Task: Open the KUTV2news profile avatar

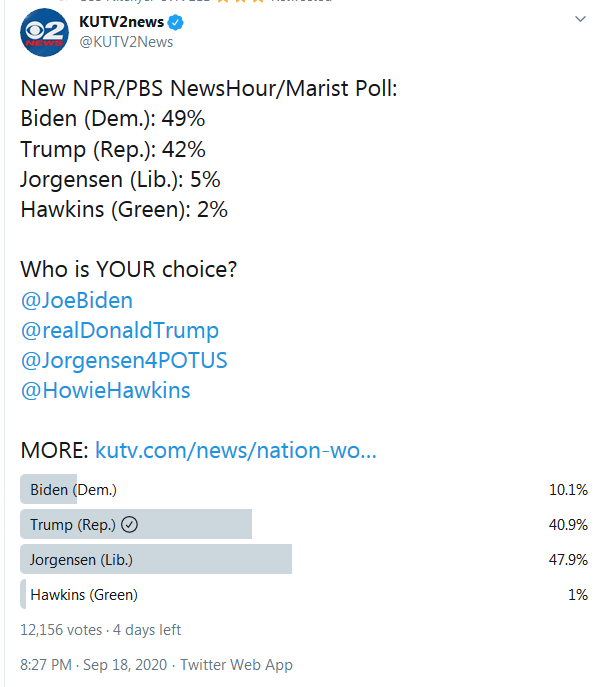Action: coord(44,32)
